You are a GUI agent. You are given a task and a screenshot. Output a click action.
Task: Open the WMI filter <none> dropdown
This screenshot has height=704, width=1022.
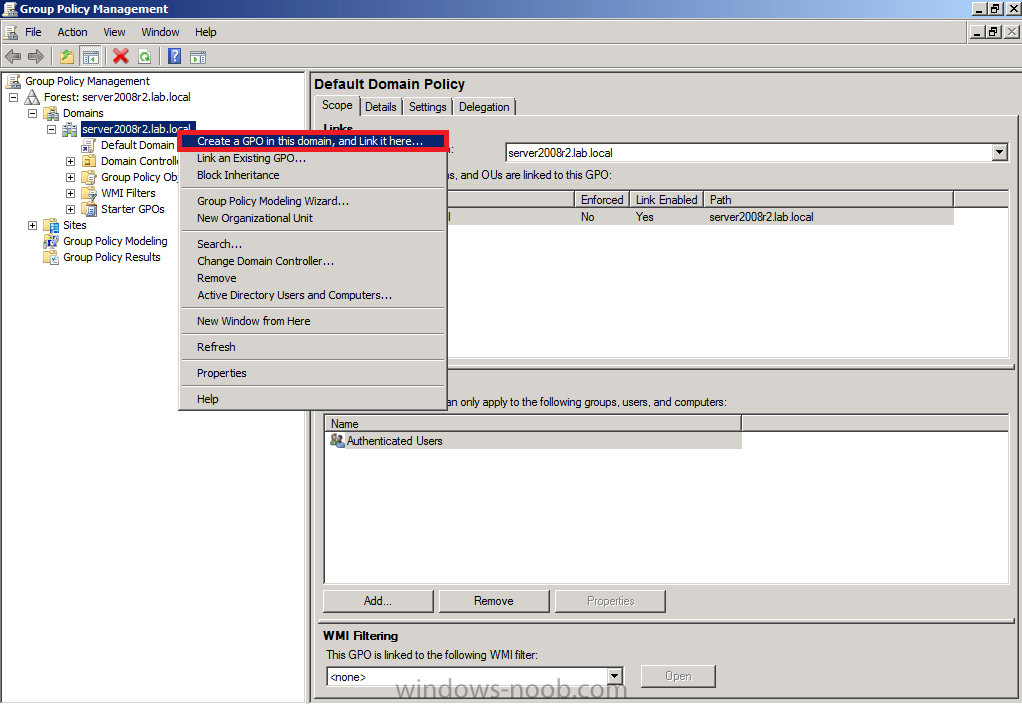[x=615, y=676]
